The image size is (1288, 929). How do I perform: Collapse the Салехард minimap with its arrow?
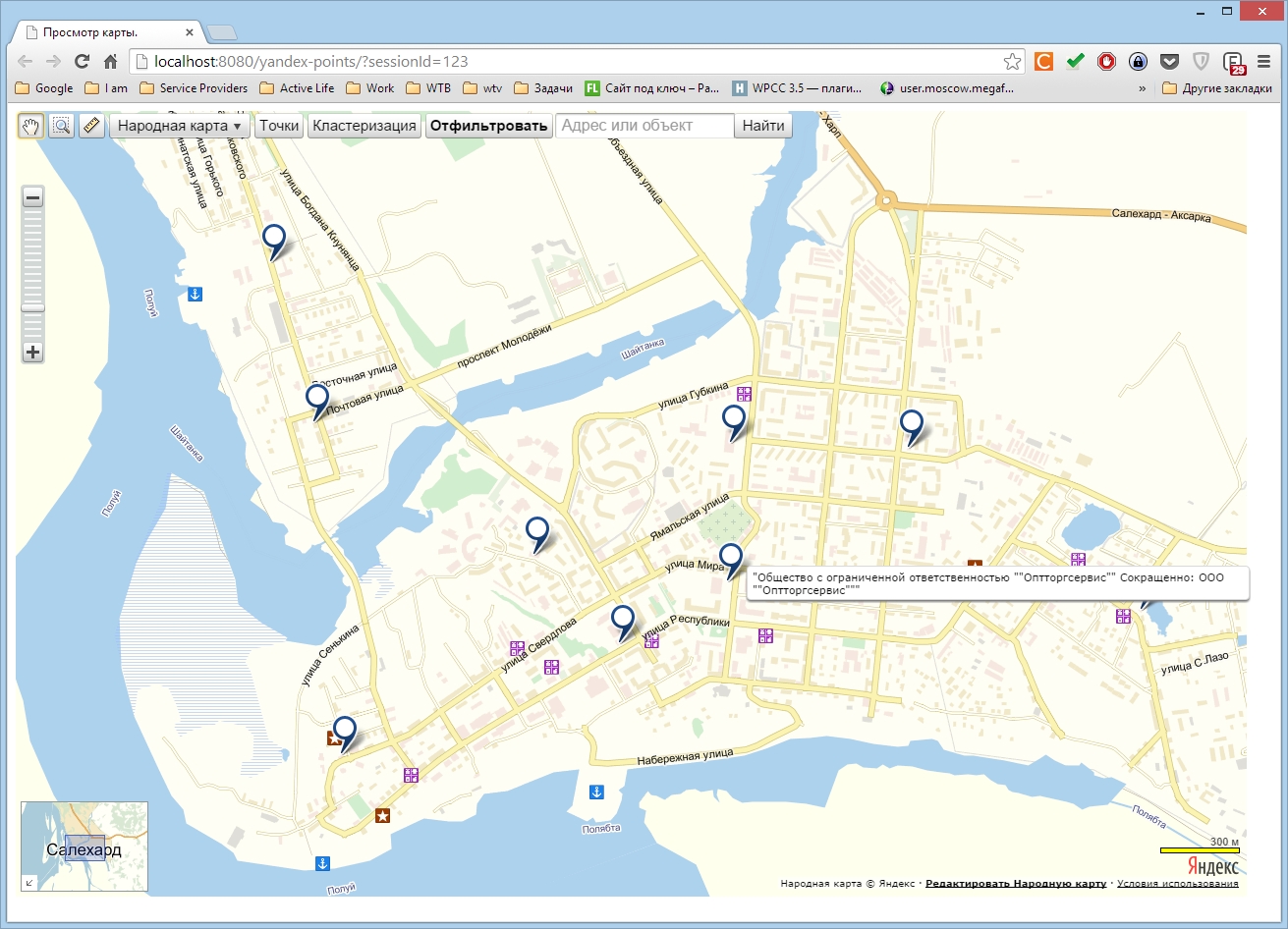(x=28, y=883)
